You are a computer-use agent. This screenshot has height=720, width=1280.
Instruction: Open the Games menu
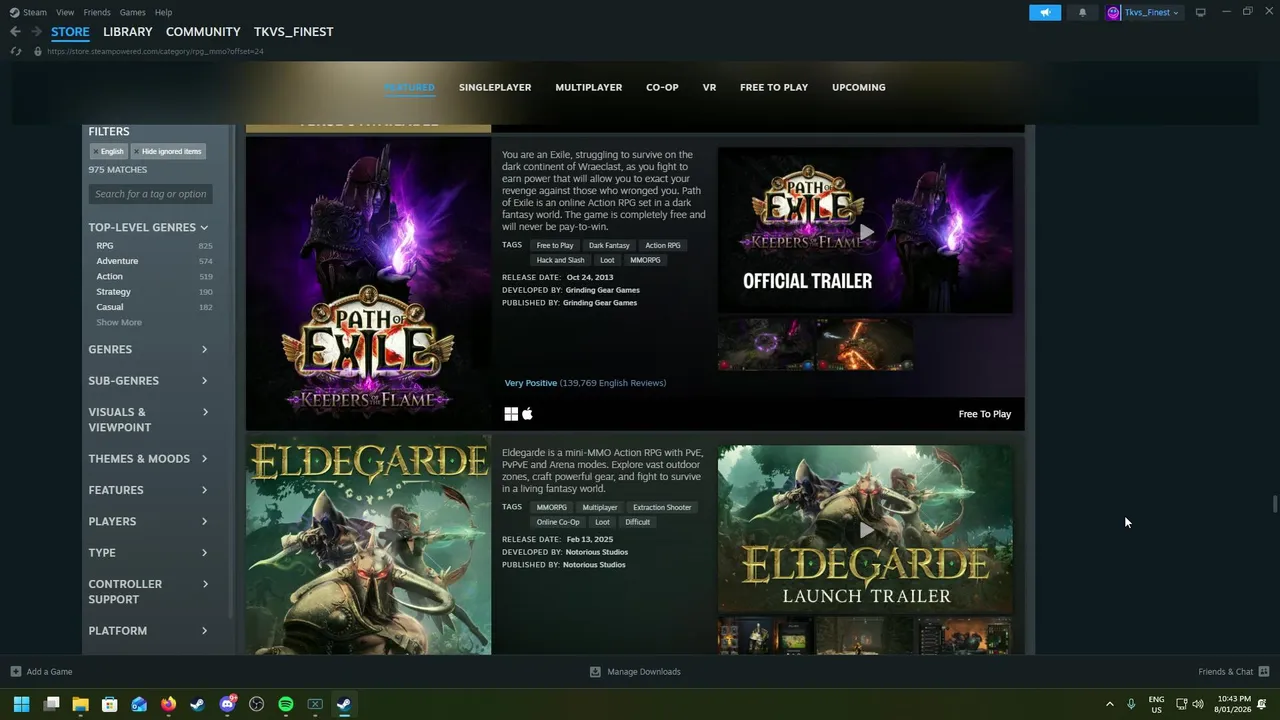click(132, 12)
